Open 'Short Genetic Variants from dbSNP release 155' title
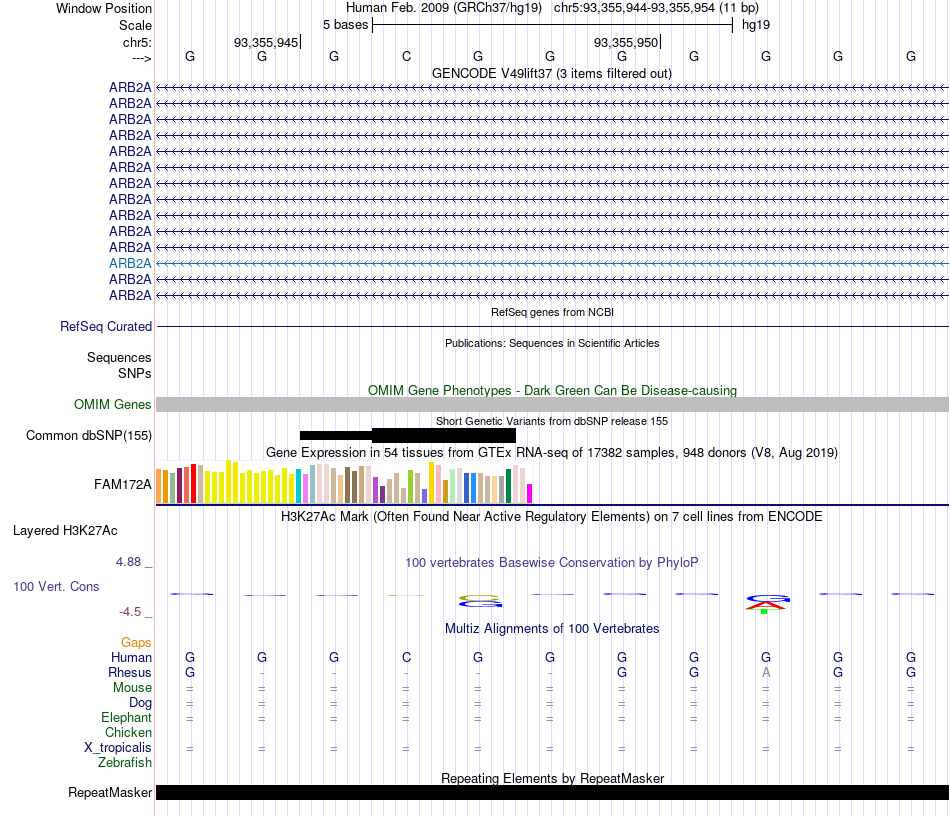The height and width of the screenshot is (816, 950). coord(552,421)
